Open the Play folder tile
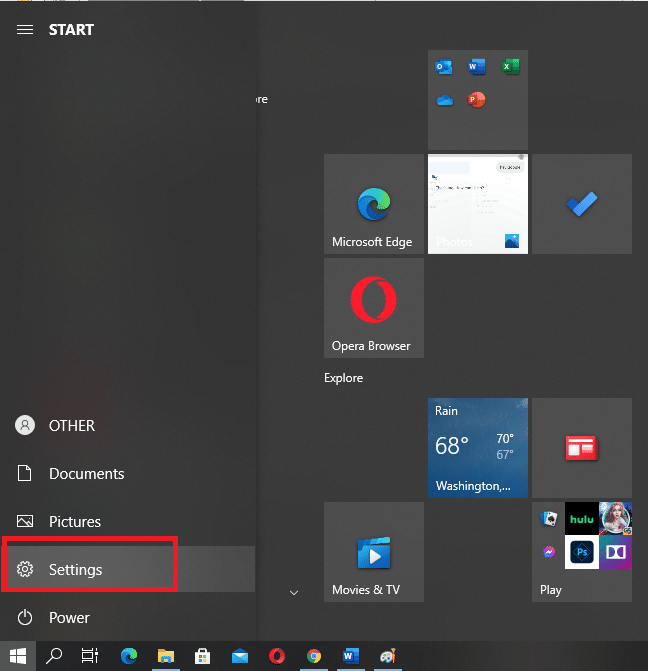Screen dimensions: 648x671 point(581,552)
